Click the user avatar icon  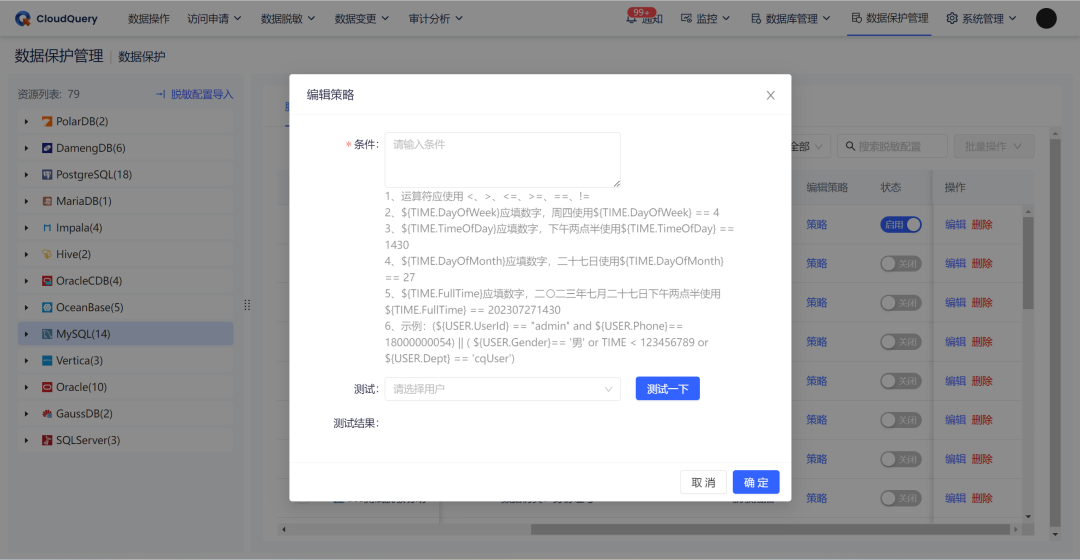tap(1046, 19)
